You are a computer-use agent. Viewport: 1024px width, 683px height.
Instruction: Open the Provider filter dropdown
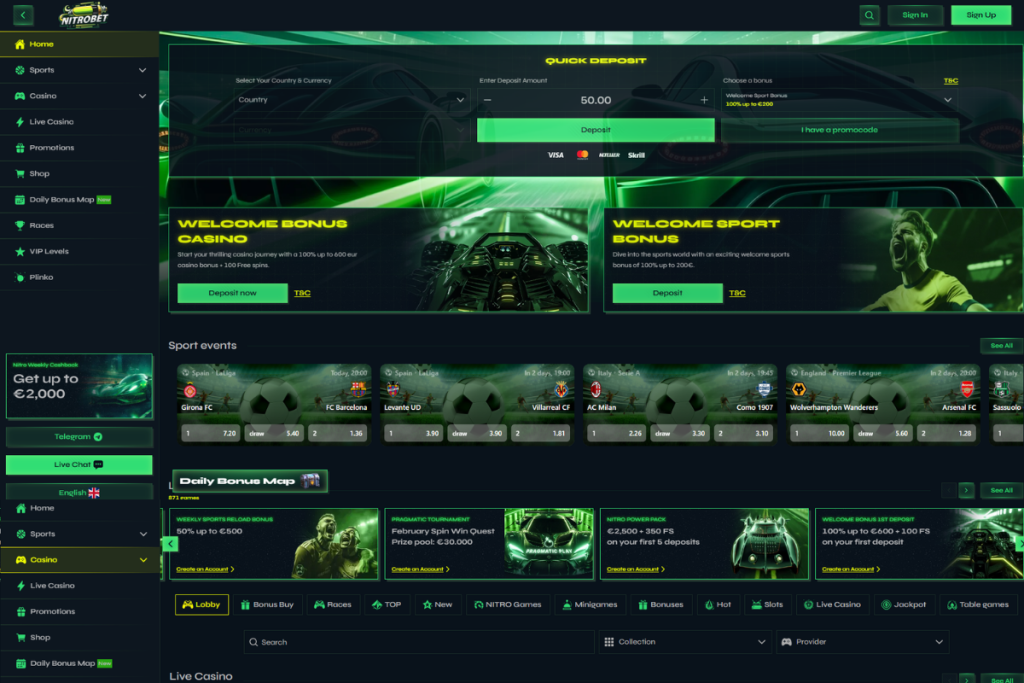pyautogui.click(x=862, y=642)
